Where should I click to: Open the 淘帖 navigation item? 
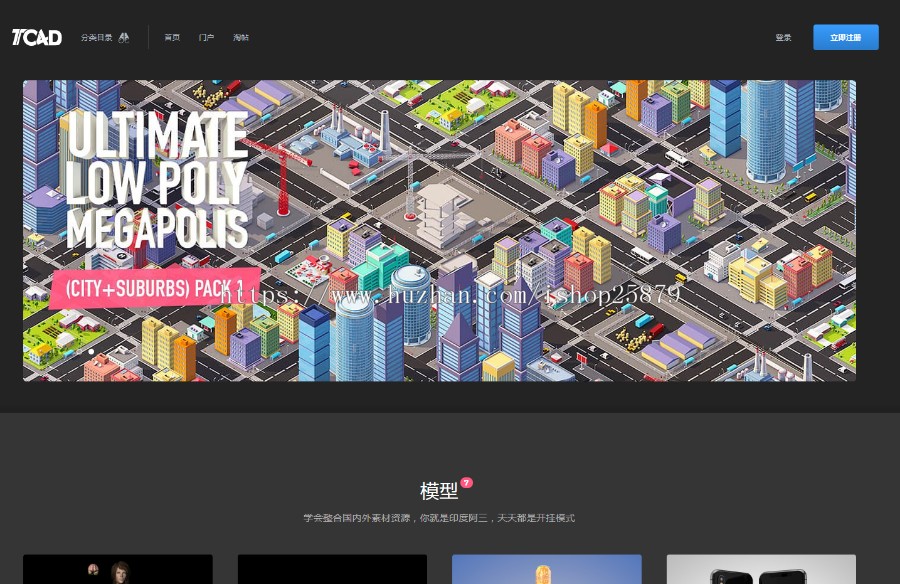point(241,37)
